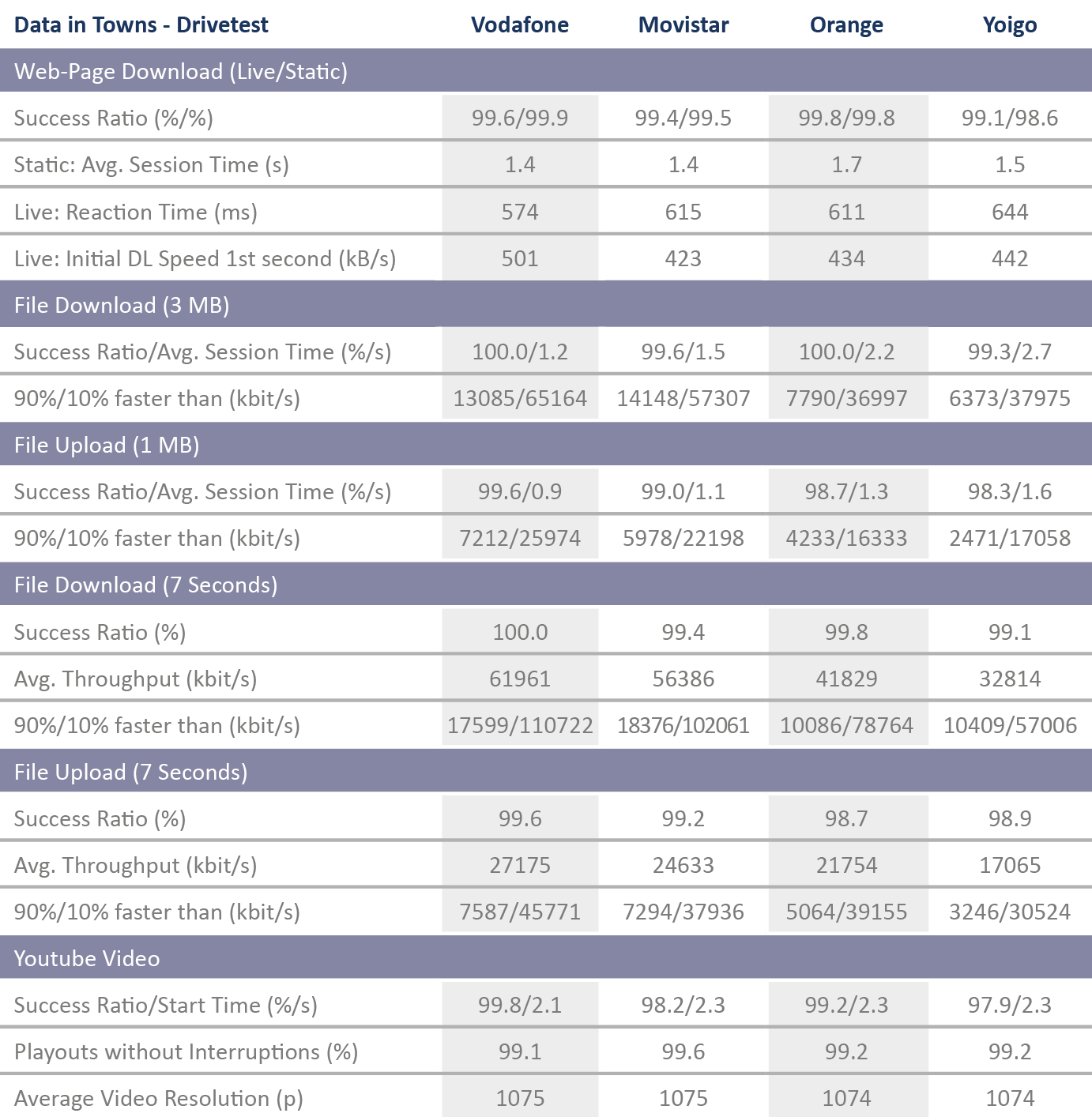Viewport: 1092px width, 1117px height.
Task: Click Movistar's 24633 upload throughput value
Action: coord(683,865)
